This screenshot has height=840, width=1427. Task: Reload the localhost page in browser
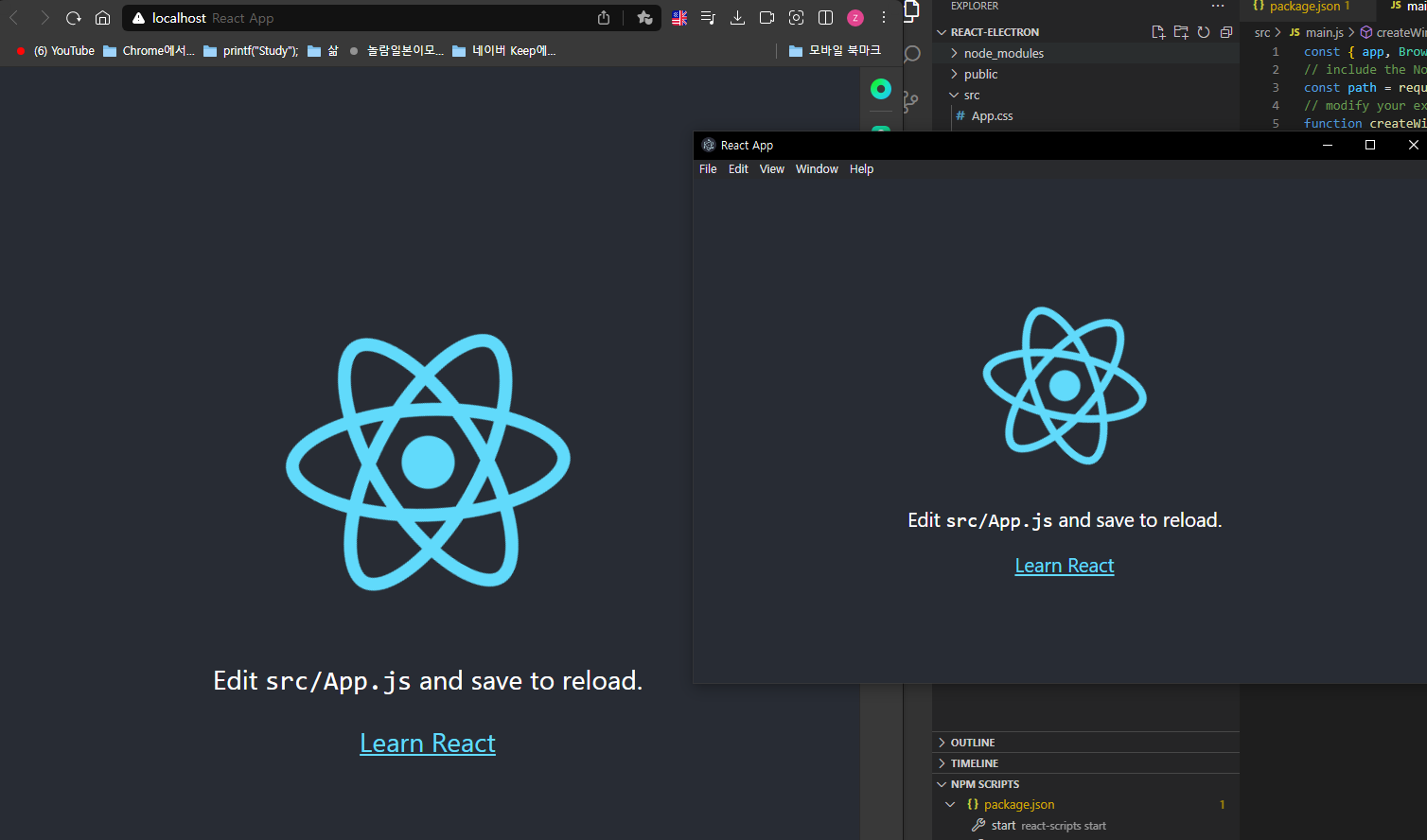click(73, 18)
